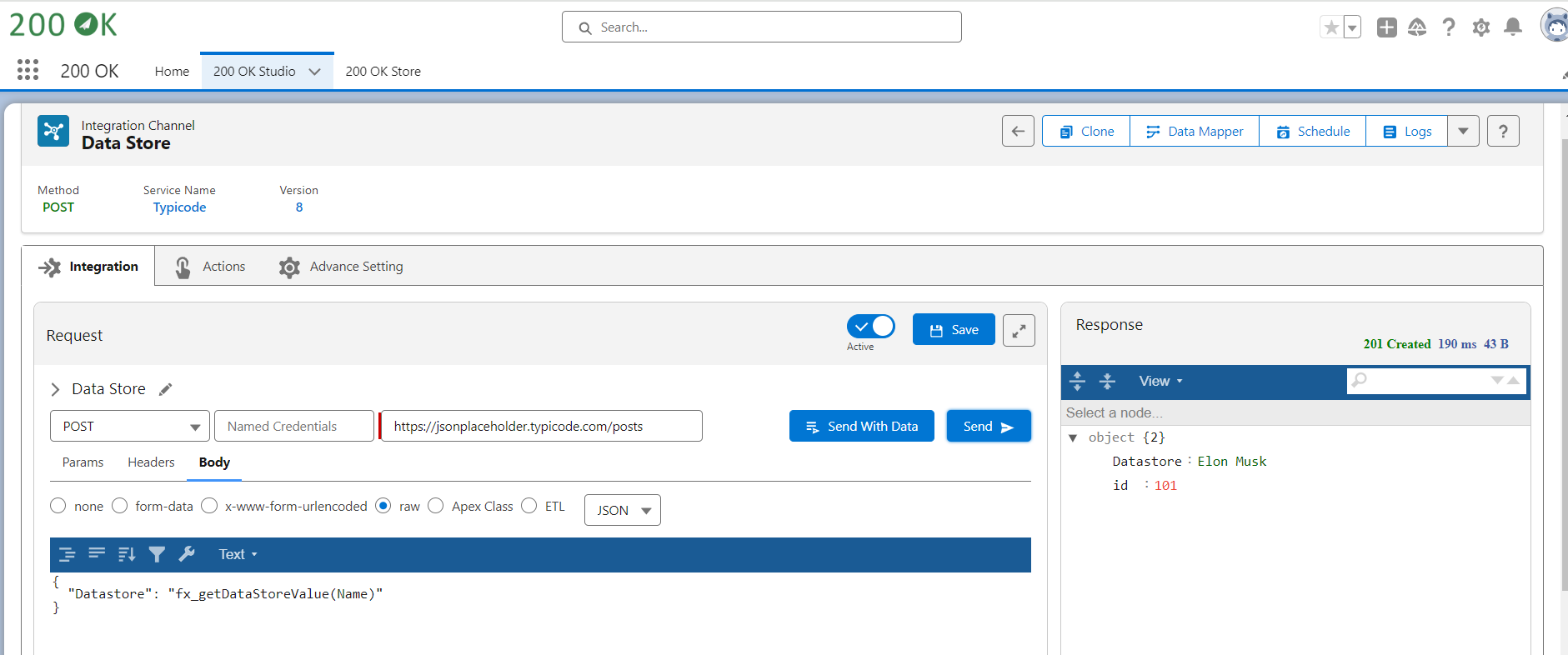Click the sort icon in body toolbar
This screenshot has width=1568, height=655.
coord(127,554)
